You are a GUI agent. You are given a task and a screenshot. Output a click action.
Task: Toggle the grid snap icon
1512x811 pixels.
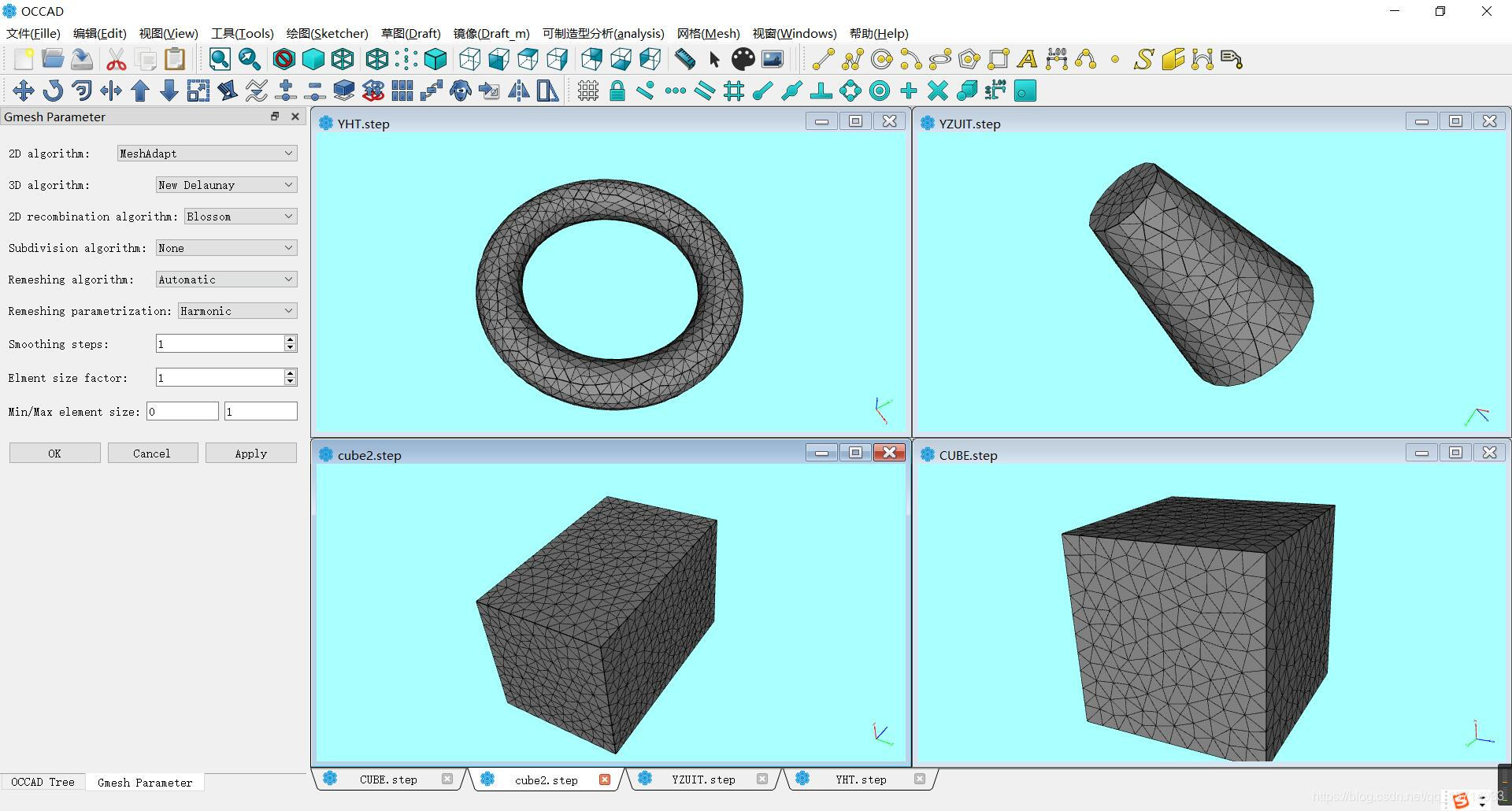587,91
